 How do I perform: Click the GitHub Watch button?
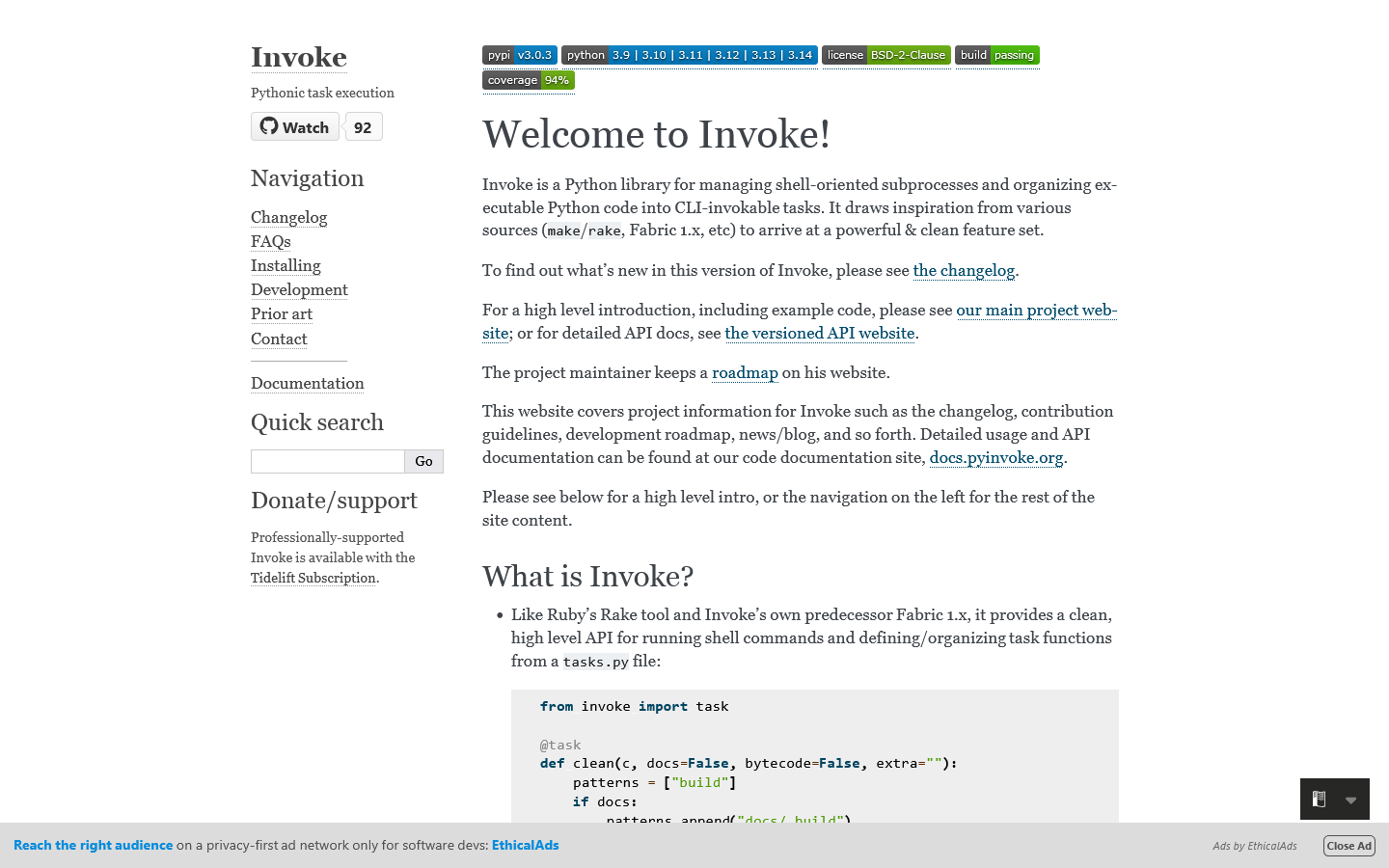pyautogui.click(x=295, y=126)
